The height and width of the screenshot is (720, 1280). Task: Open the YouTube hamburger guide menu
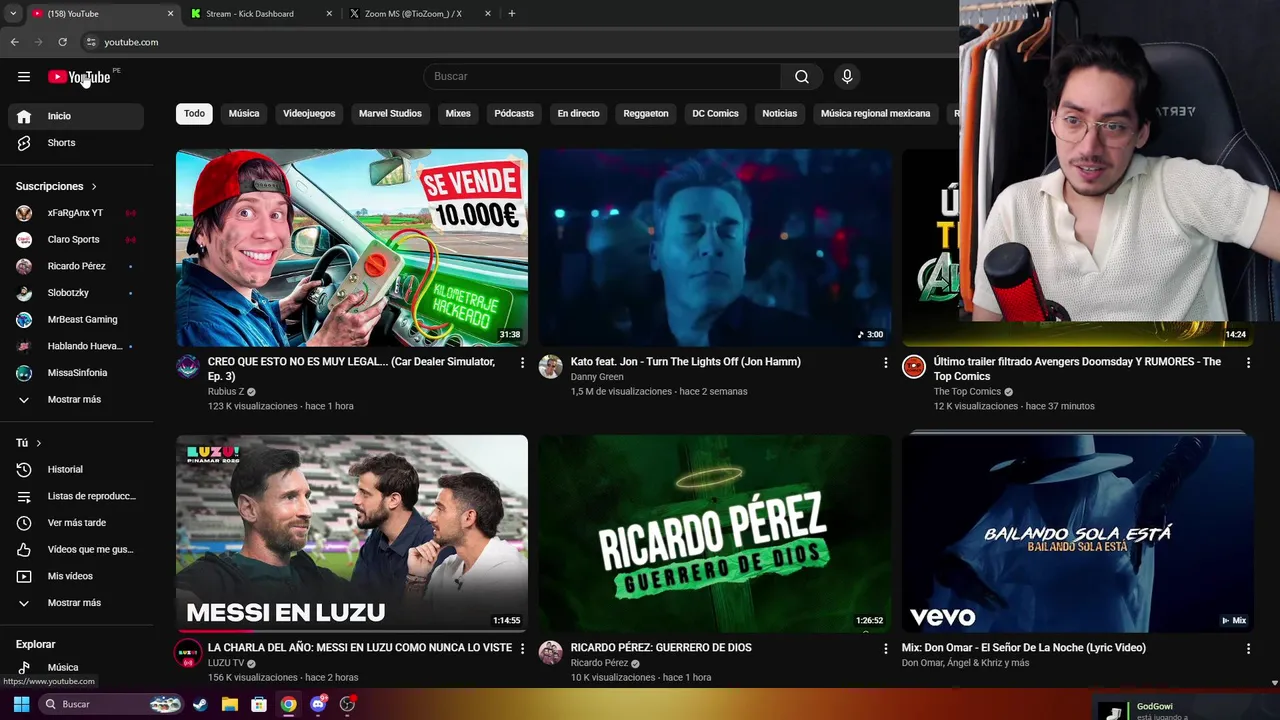24,77
